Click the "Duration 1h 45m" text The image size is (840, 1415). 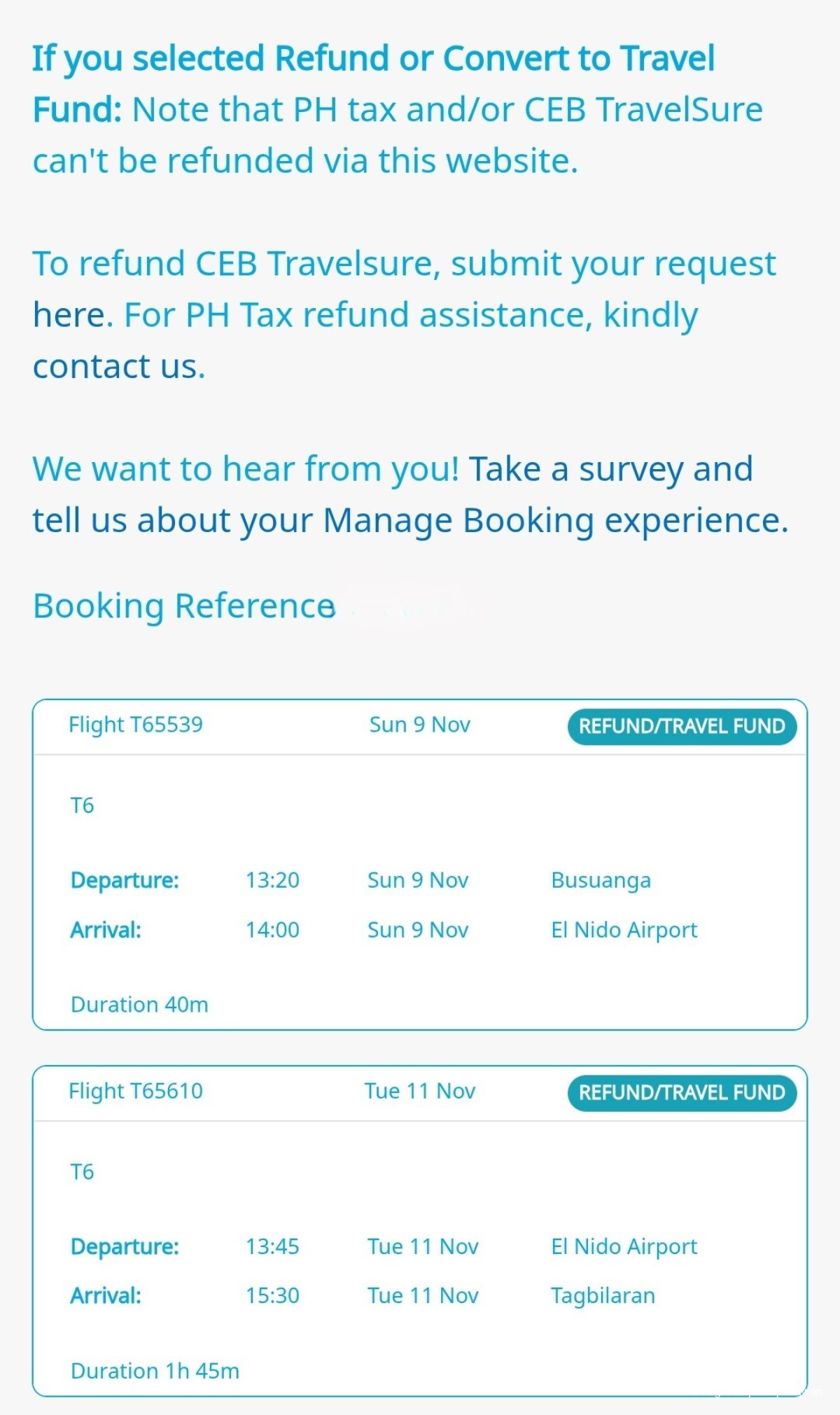(x=155, y=1370)
